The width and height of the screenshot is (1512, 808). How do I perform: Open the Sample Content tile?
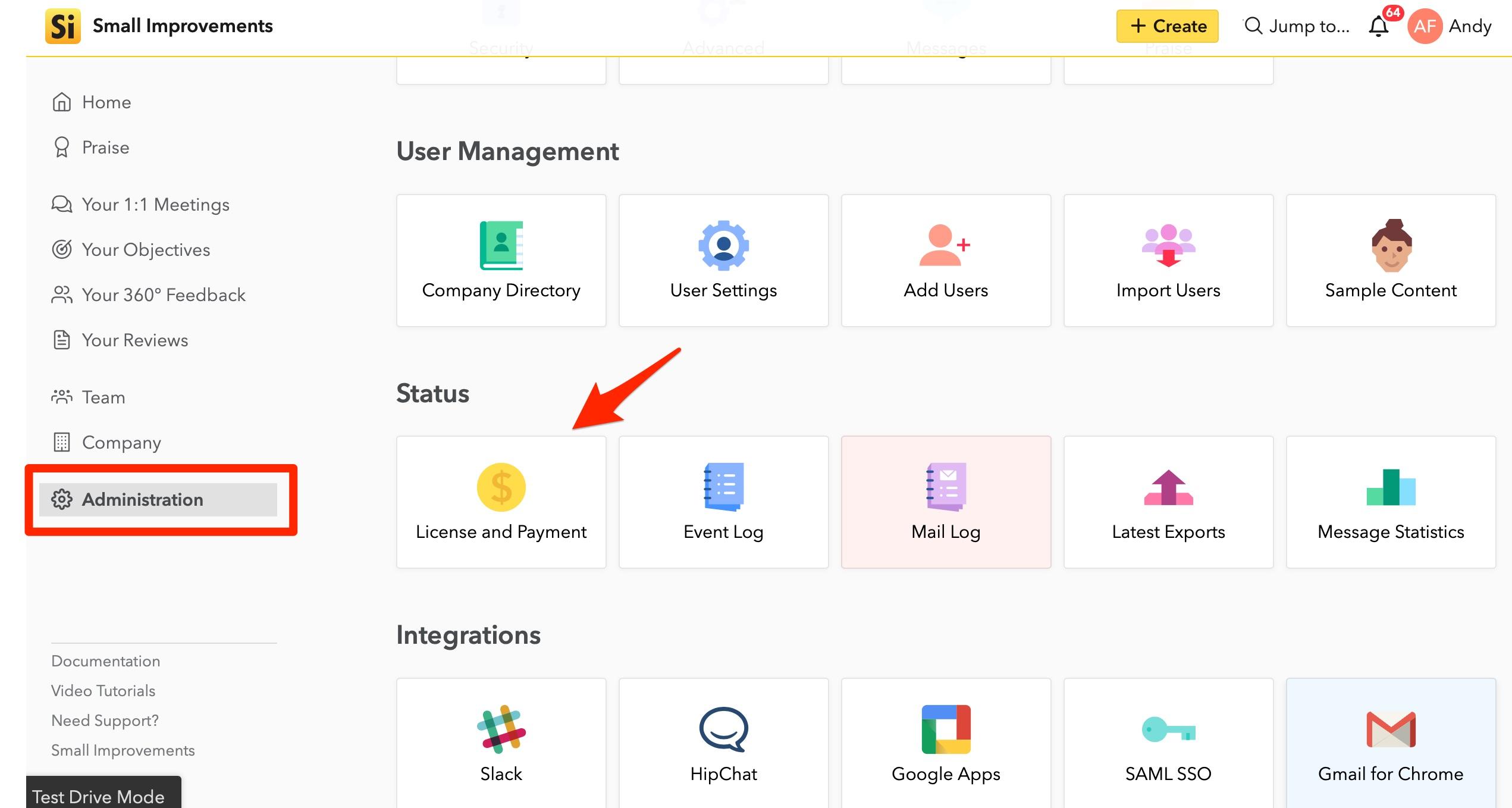click(x=1391, y=261)
